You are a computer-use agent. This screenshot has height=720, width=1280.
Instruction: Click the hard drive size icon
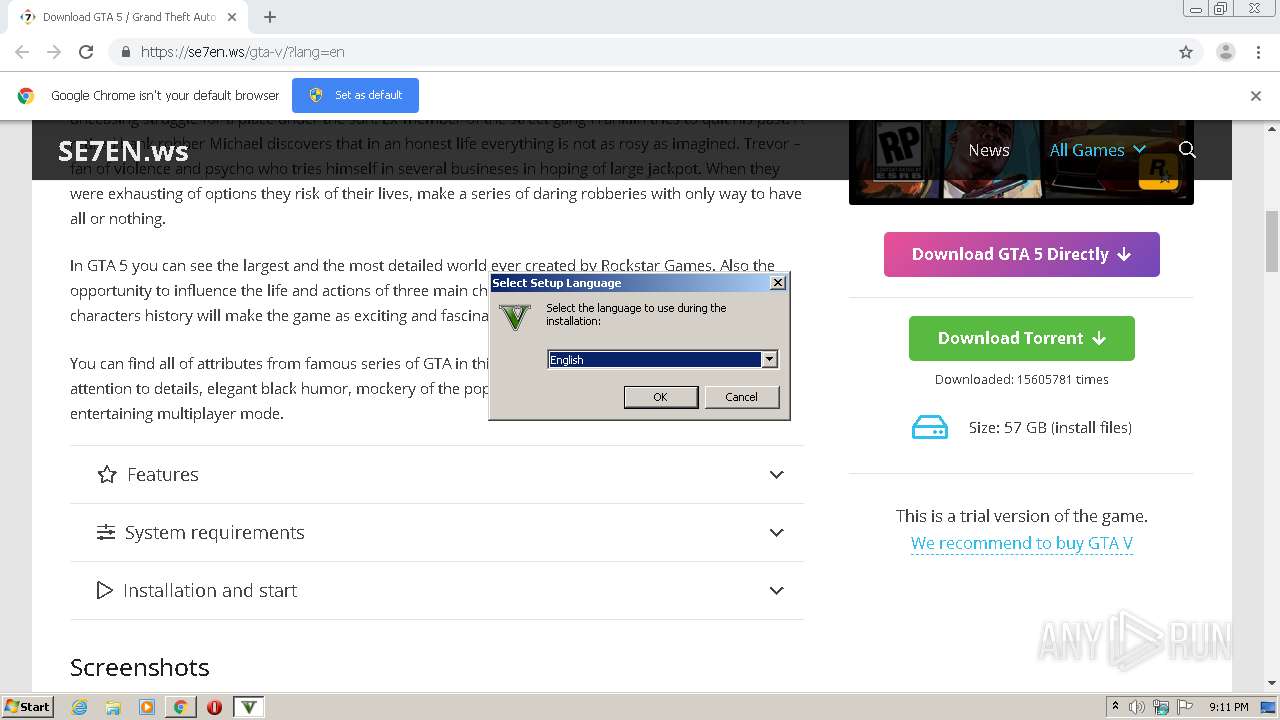[929, 428]
